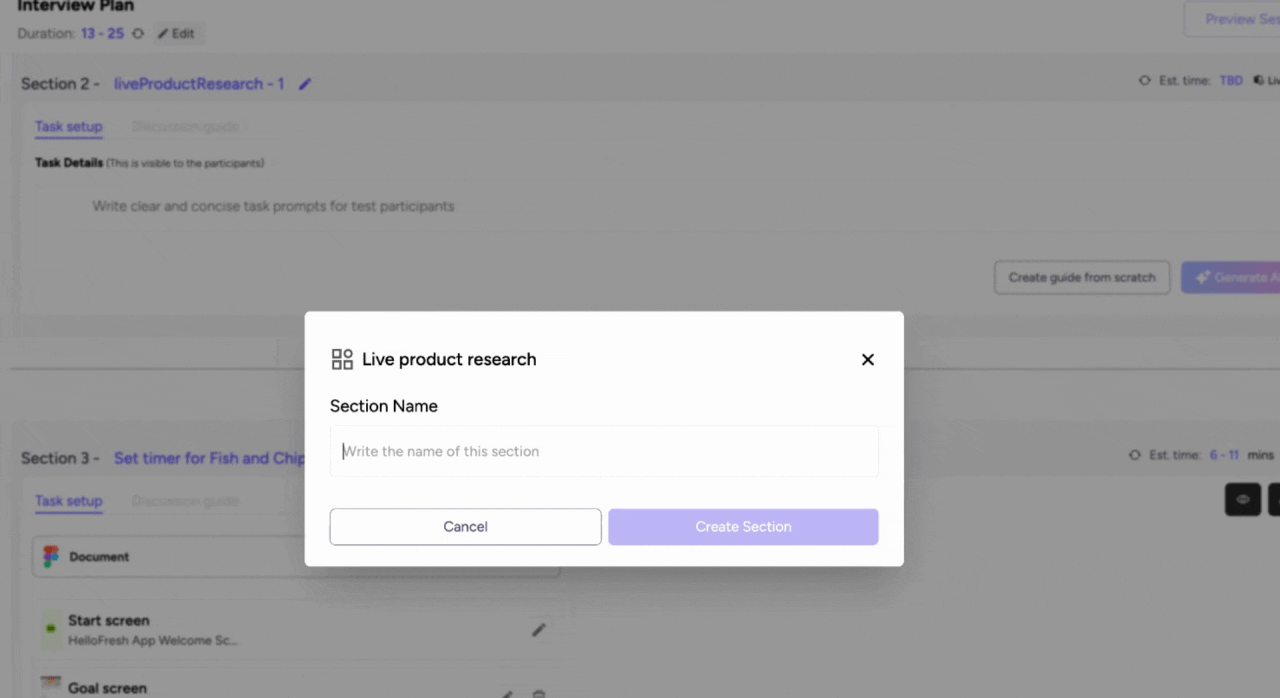Open Task setup tab in Section 2
The height and width of the screenshot is (698, 1280).
69,127
